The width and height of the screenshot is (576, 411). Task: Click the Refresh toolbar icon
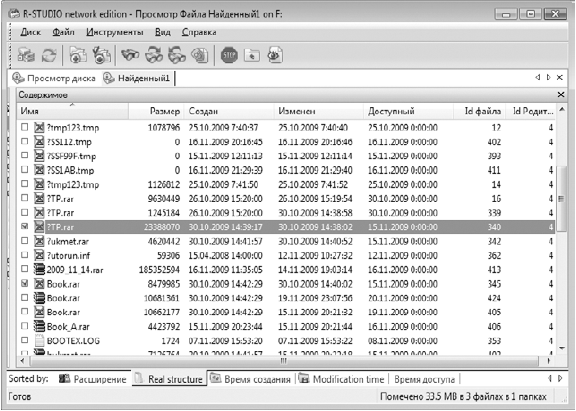[48, 55]
